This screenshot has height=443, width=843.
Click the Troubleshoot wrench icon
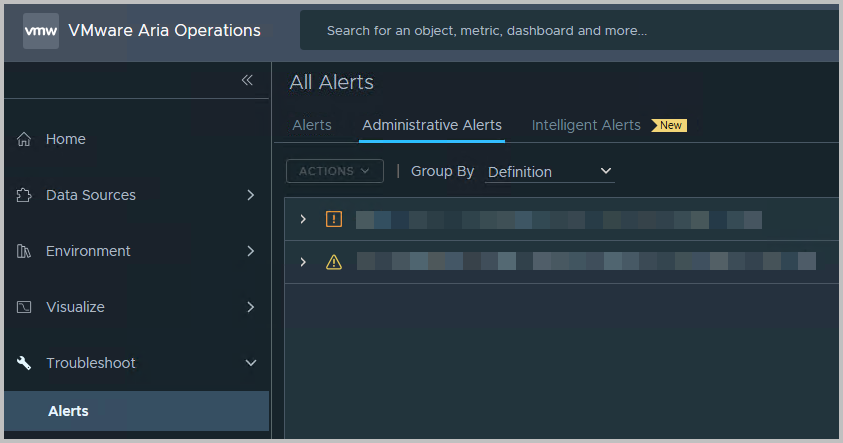coord(24,363)
